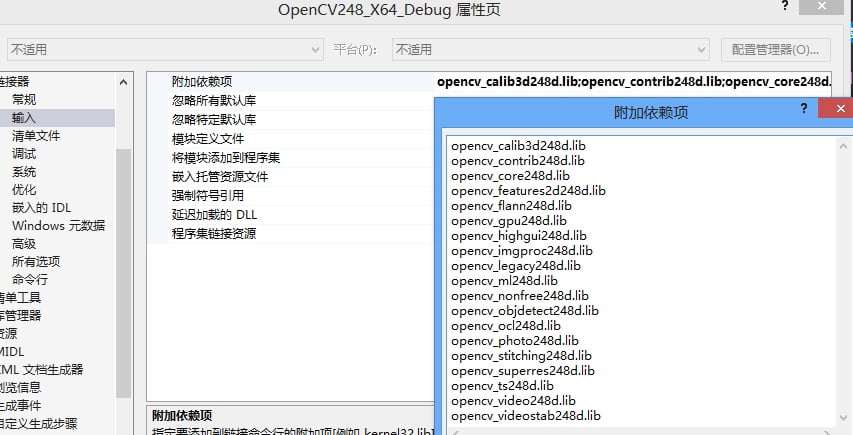853x435 pixels.
Task: Click the opencv_ocl248d.lib line
Action: 506,326
